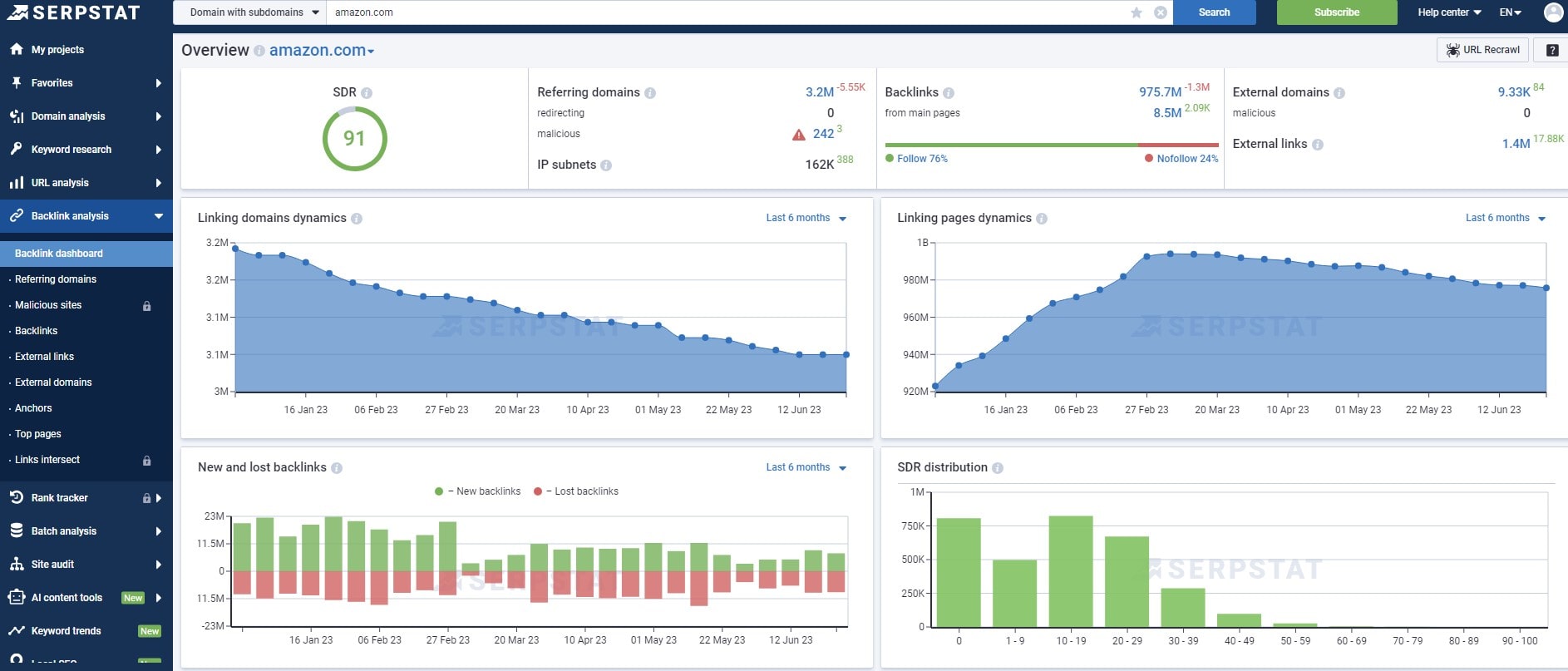Image resolution: width=1568 pixels, height=671 pixels.
Task: Click the malicious domains warning triangle
Action: click(799, 135)
